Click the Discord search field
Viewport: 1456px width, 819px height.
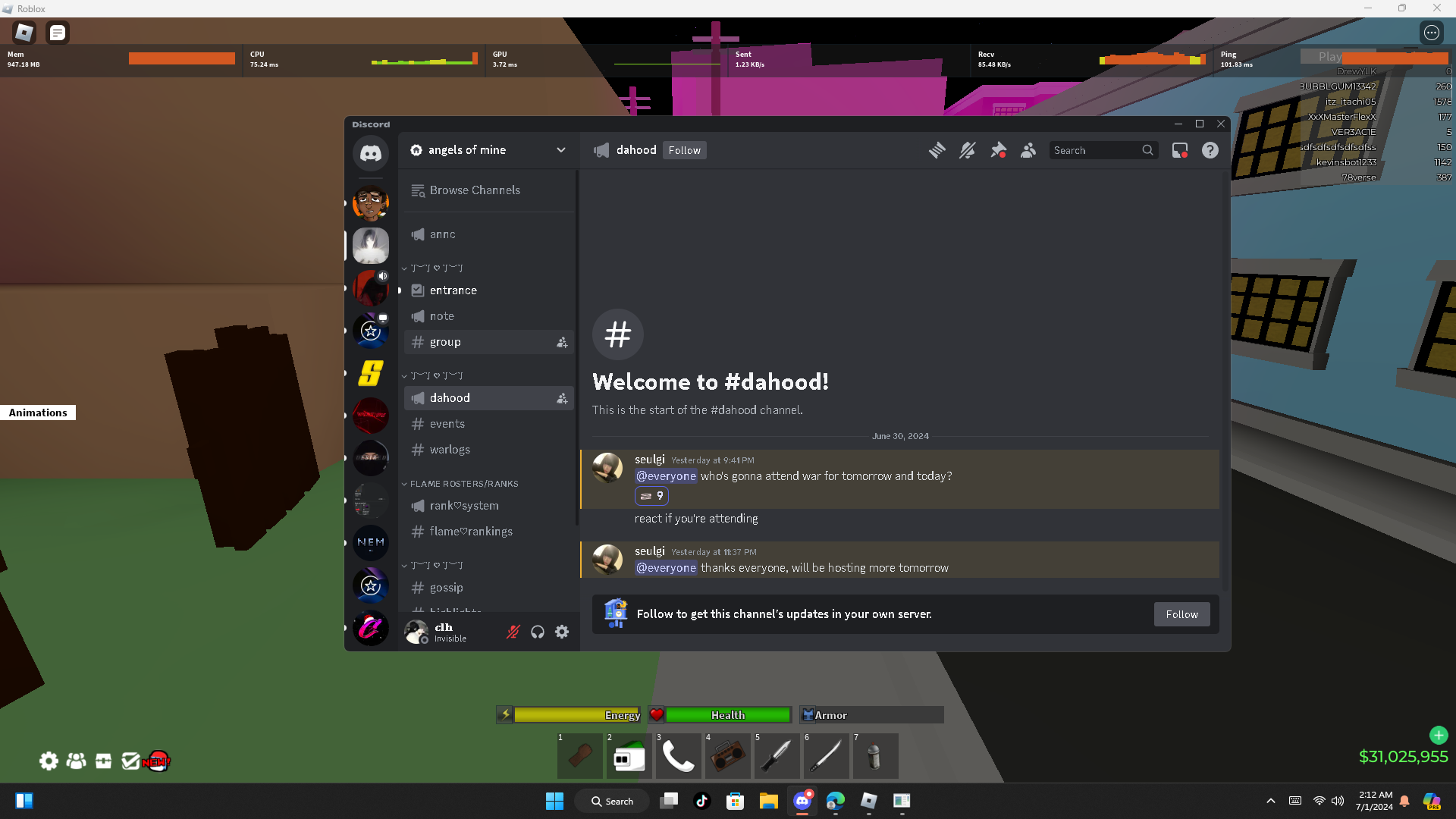(x=1103, y=150)
